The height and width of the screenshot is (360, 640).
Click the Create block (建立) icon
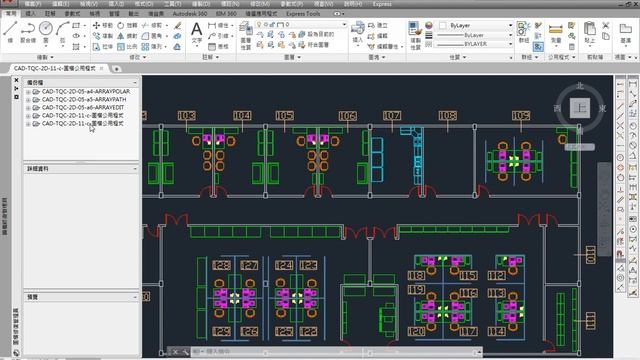[x=377, y=25]
